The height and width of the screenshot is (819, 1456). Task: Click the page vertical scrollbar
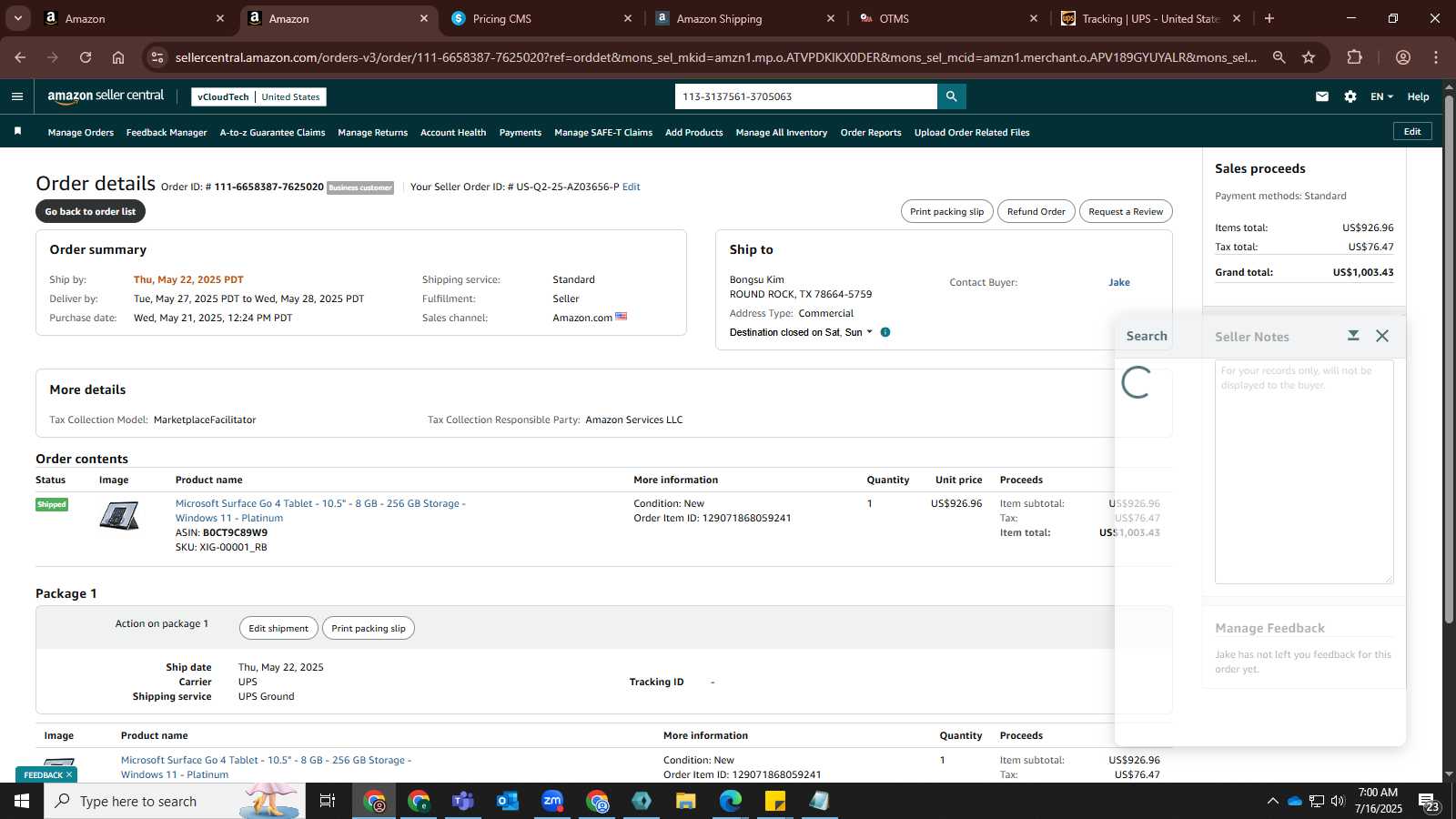(1449, 359)
